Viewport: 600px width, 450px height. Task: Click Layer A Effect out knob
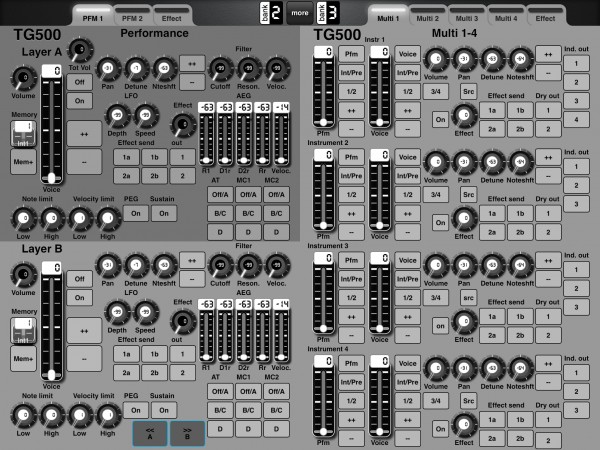[183, 125]
